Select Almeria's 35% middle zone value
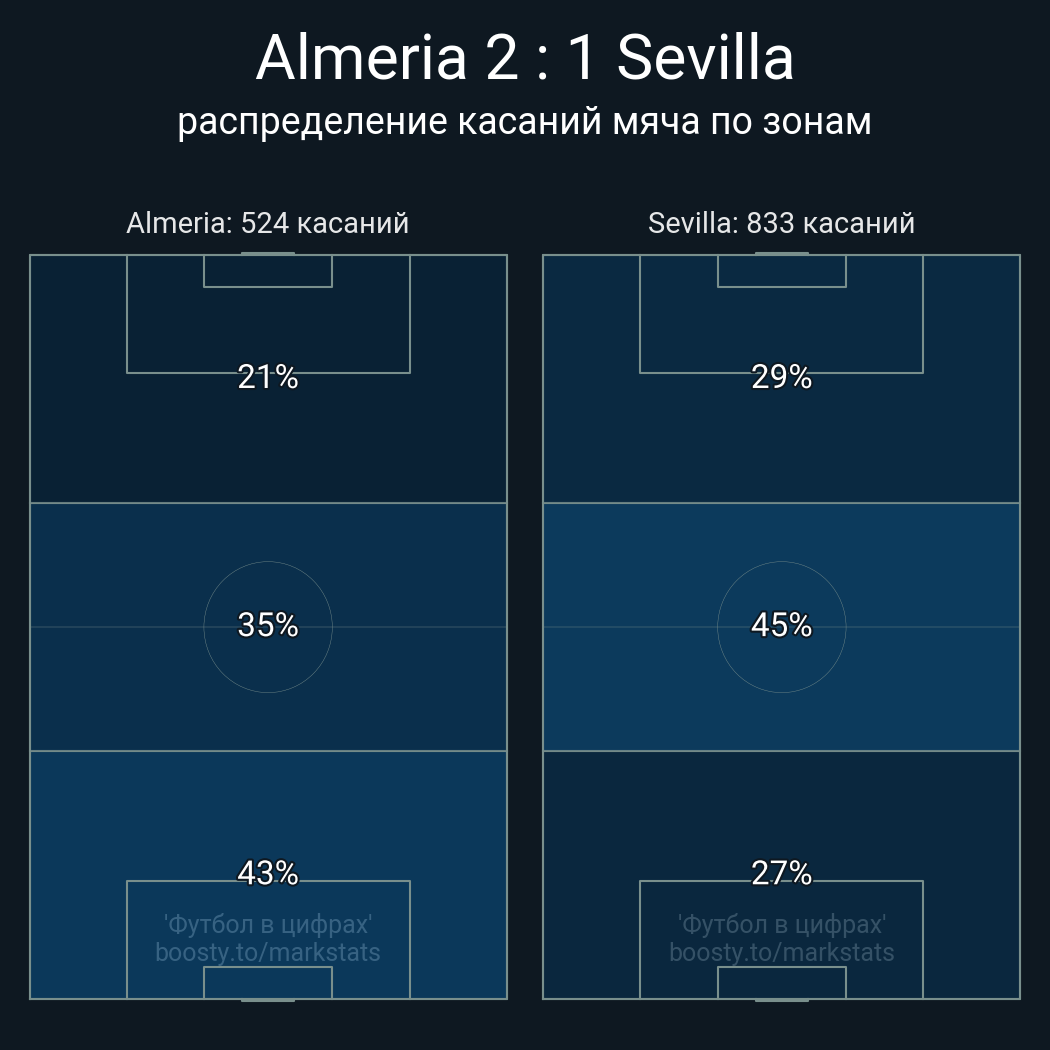Image resolution: width=1050 pixels, height=1050 pixels. coord(268,625)
